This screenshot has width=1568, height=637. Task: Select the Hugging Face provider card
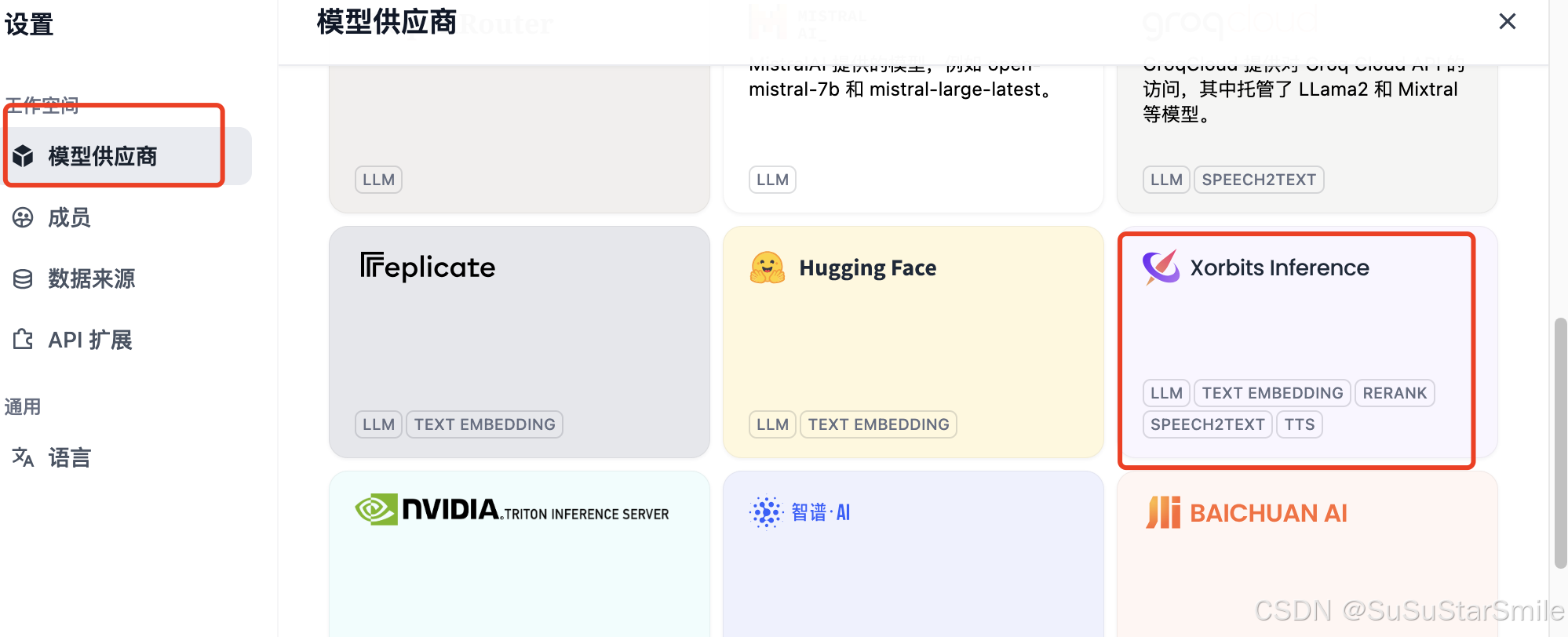point(913,342)
